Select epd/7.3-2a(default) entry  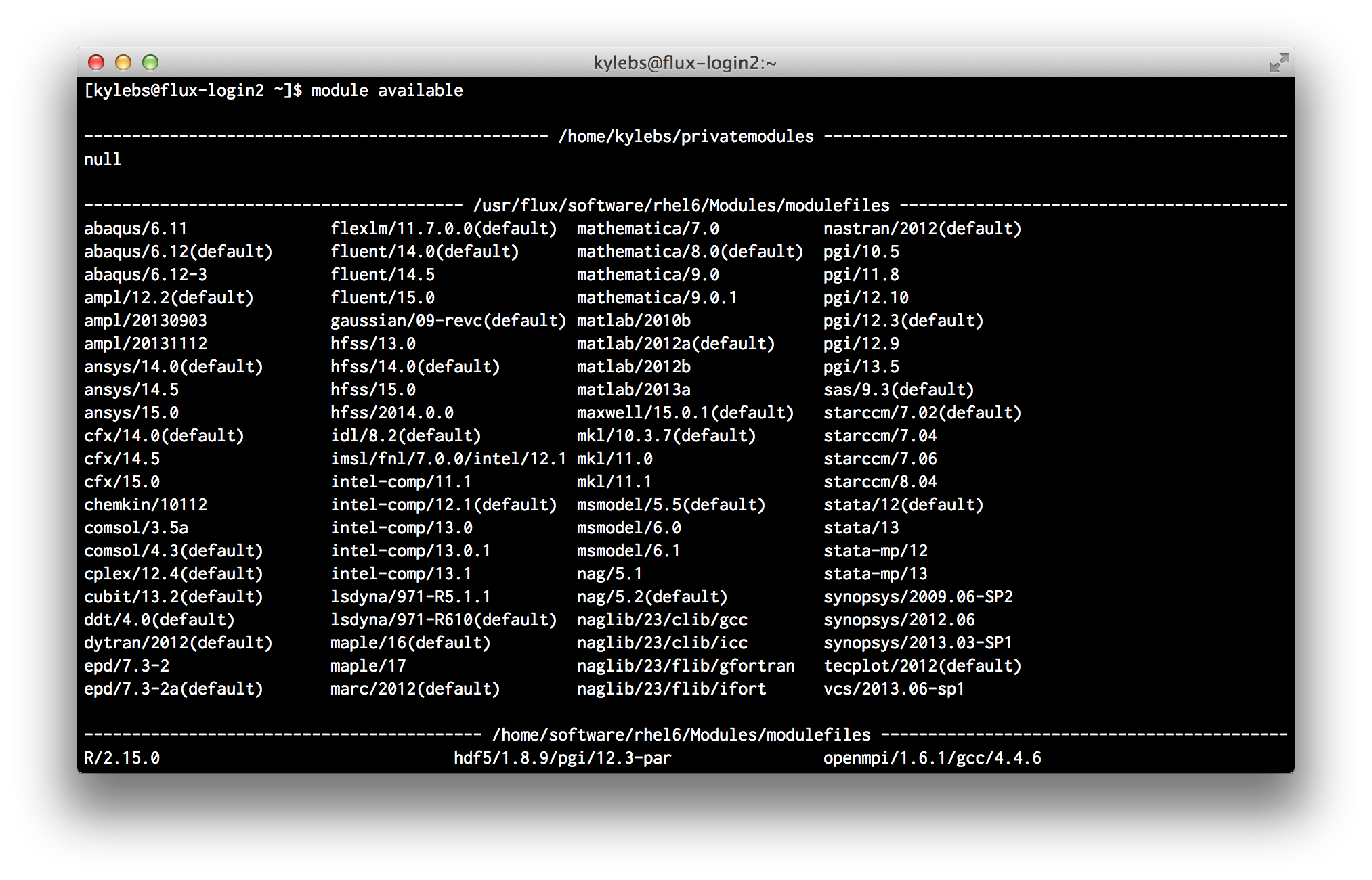pyautogui.click(x=173, y=688)
